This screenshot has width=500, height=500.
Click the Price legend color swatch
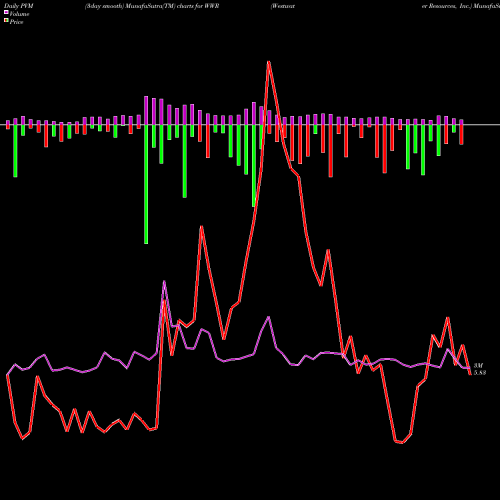pyautogui.click(x=6, y=20)
